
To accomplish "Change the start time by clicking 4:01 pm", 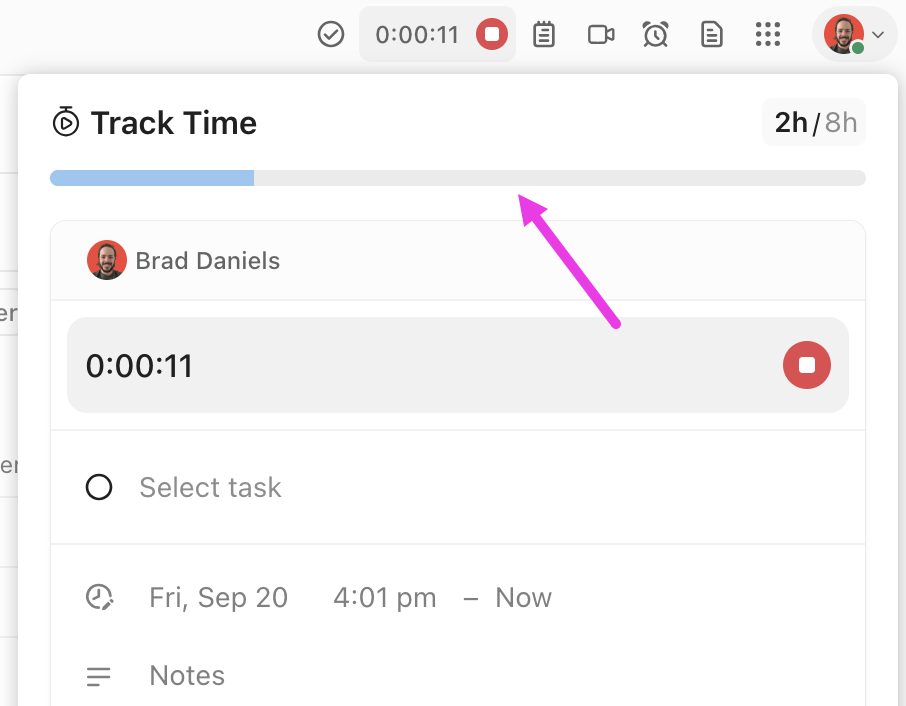I will pyautogui.click(x=384, y=597).
